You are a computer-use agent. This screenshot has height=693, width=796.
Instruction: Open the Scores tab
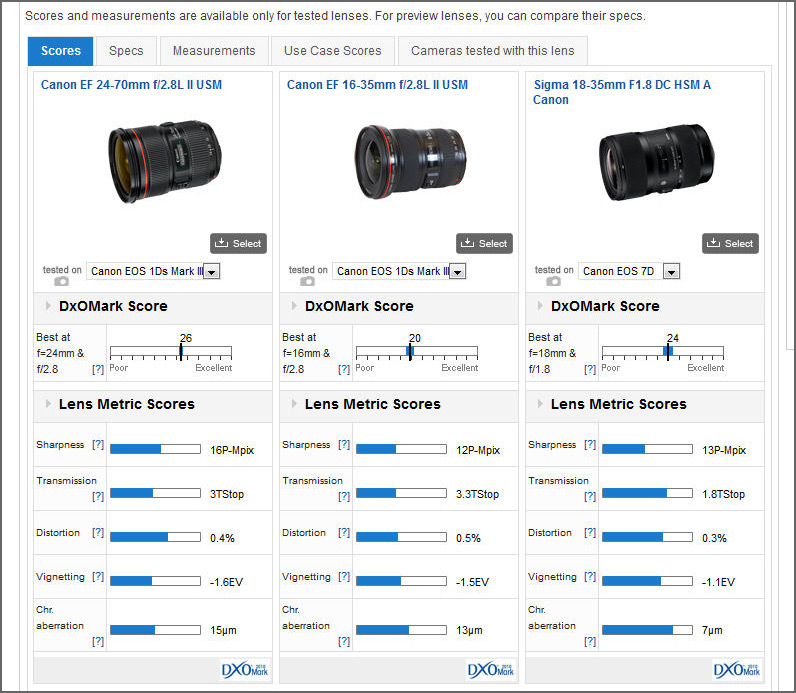click(60, 51)
